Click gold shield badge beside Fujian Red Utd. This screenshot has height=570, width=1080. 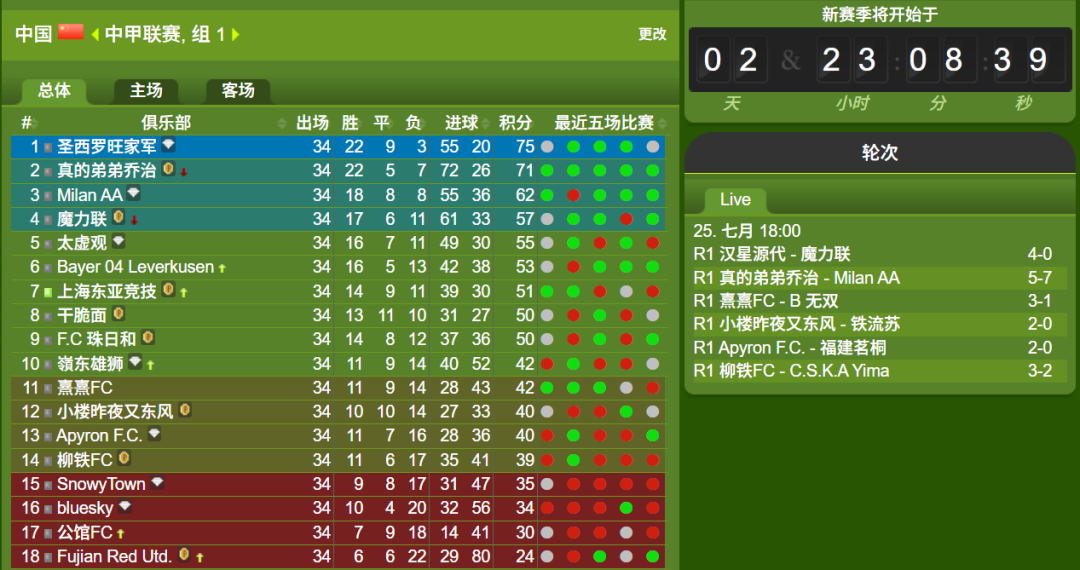184,555
